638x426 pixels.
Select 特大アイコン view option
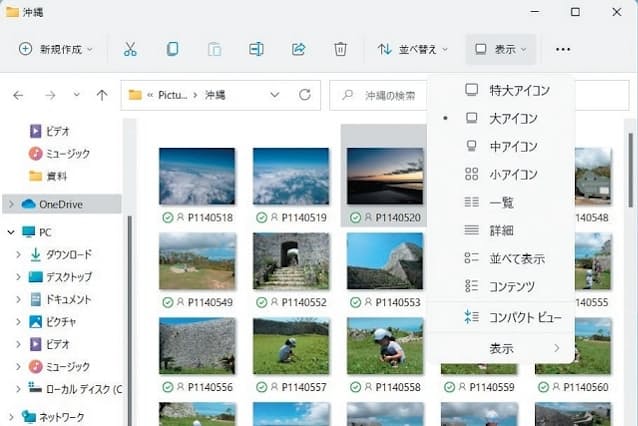coord(519,90)
